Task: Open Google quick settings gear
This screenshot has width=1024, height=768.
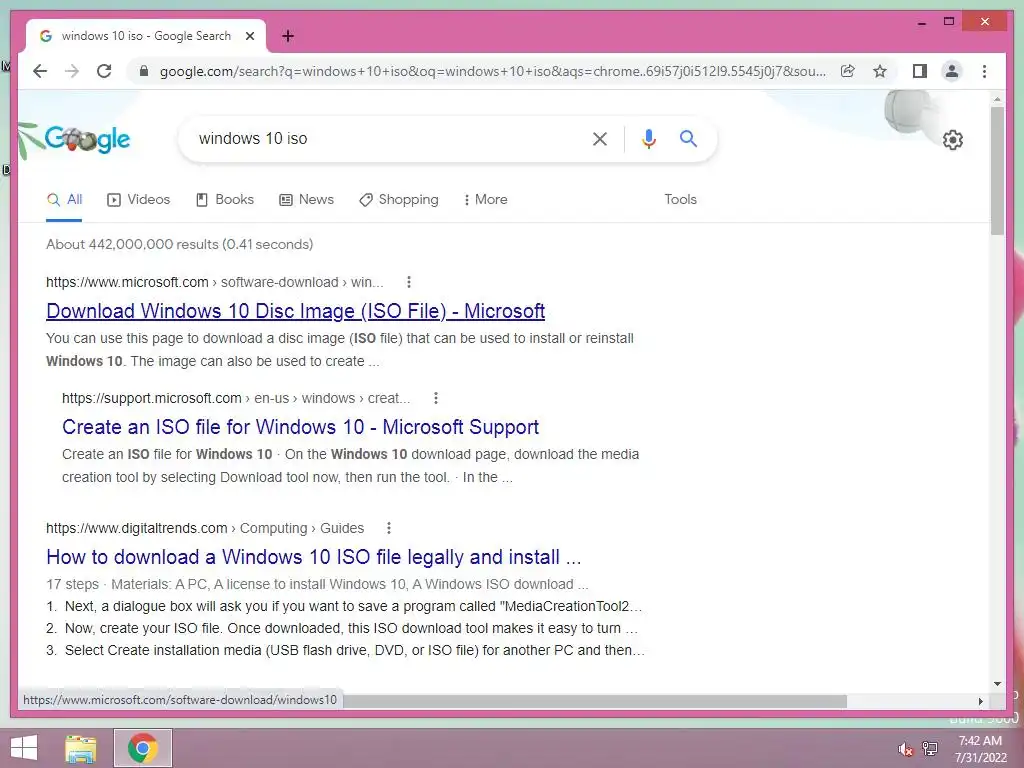Action: click(952, 140)
